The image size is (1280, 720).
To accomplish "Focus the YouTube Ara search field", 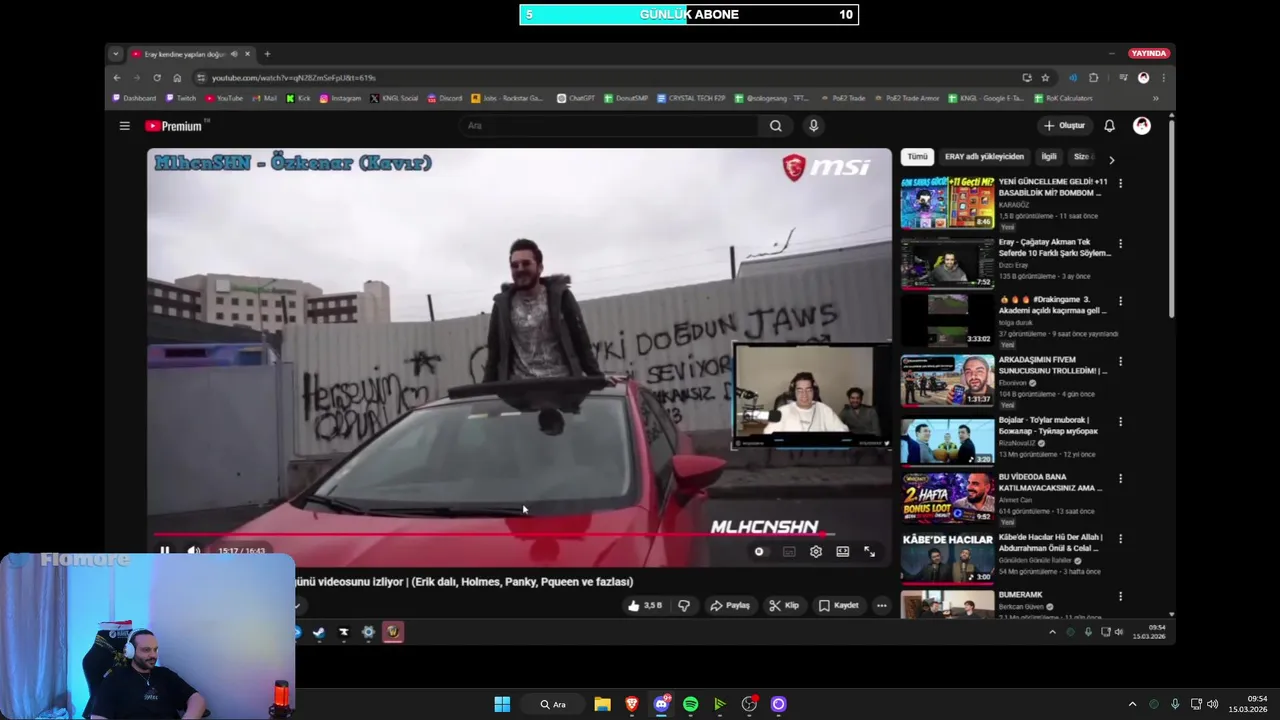I will click(x=610, y=126).
